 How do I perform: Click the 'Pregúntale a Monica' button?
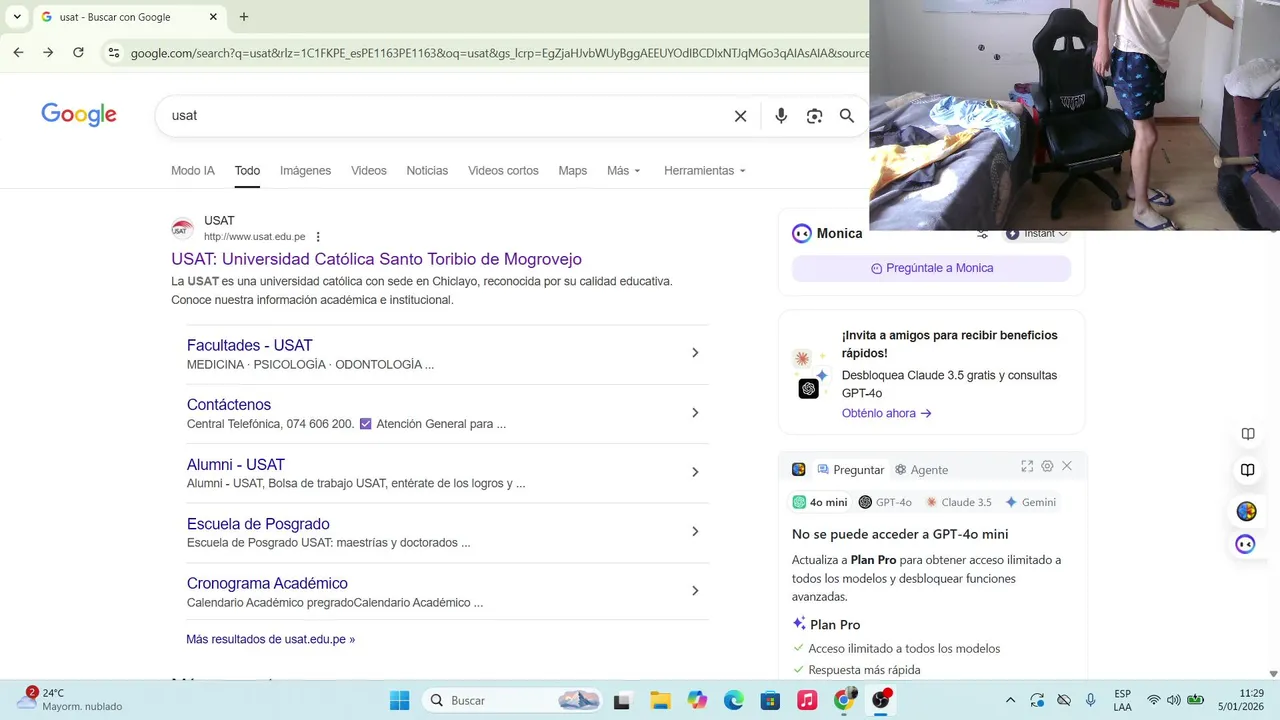(x=932, y=268)
